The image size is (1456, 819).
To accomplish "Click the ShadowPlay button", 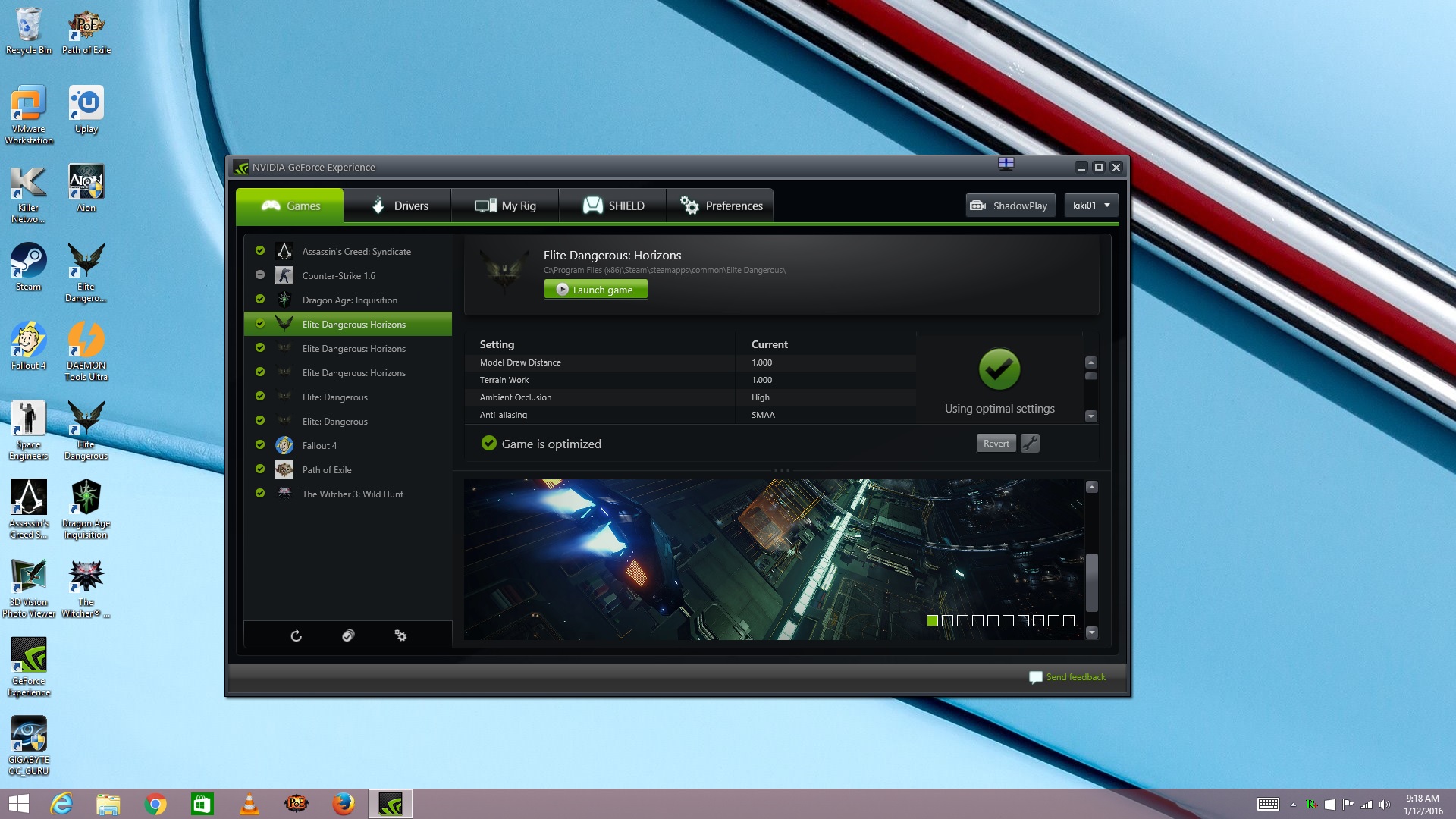I will click(x=1010, y=206).
